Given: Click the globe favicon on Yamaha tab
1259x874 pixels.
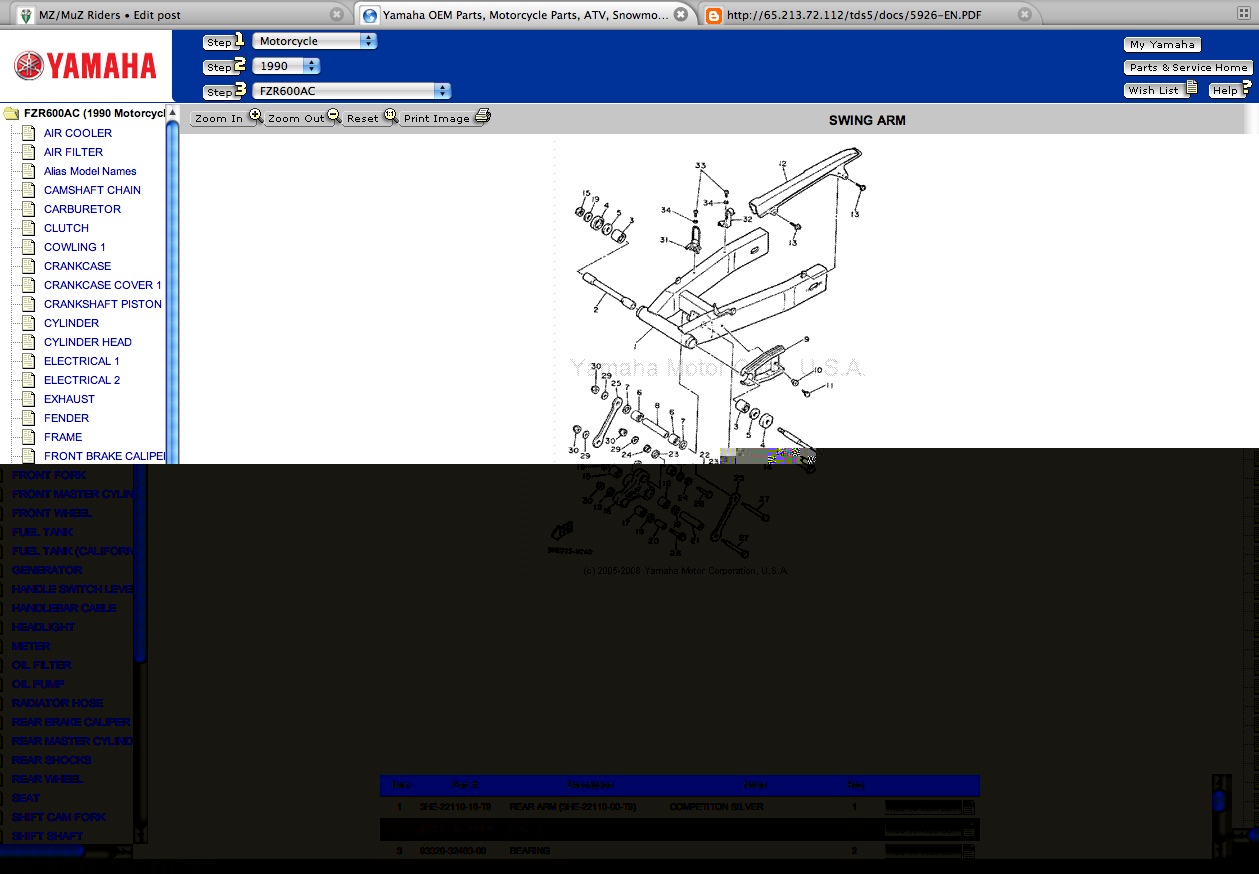Looking at the screenshot, I should (370, 15).
